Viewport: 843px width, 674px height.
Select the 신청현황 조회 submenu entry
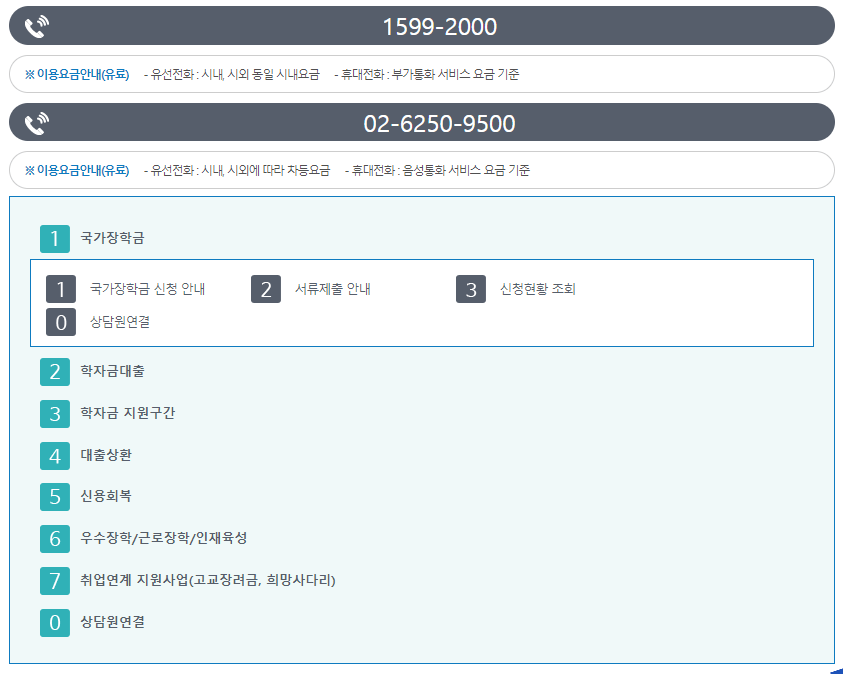point(537,288)
